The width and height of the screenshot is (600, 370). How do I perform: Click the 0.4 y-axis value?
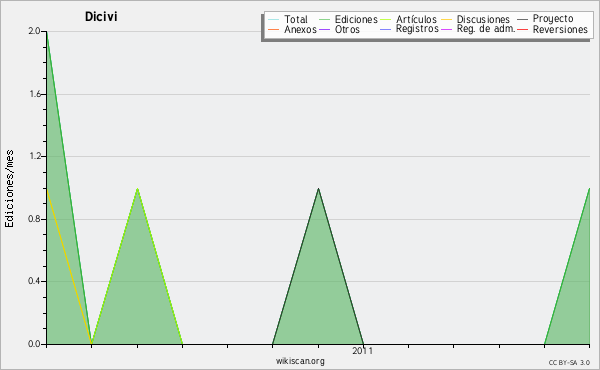point(34,281)
